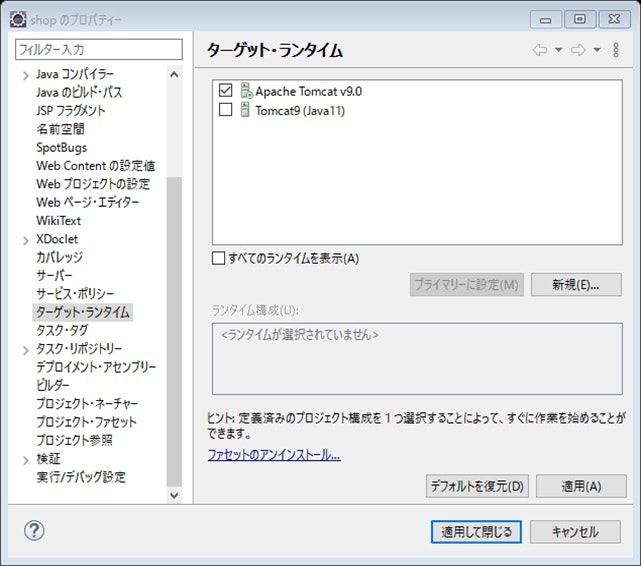Click the Tomcat9 (Java11) server icon

[x=245, y=110]
